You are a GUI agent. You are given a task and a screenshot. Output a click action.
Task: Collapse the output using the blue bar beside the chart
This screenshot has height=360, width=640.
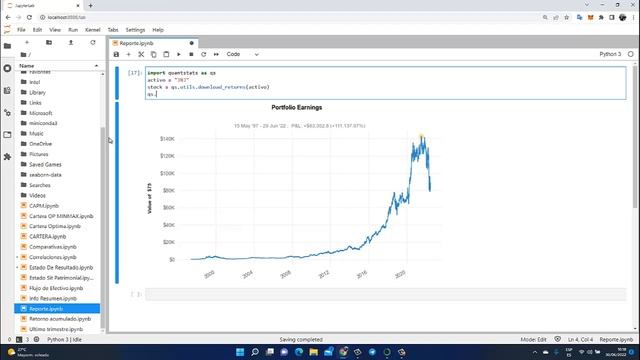pos(117,193)
